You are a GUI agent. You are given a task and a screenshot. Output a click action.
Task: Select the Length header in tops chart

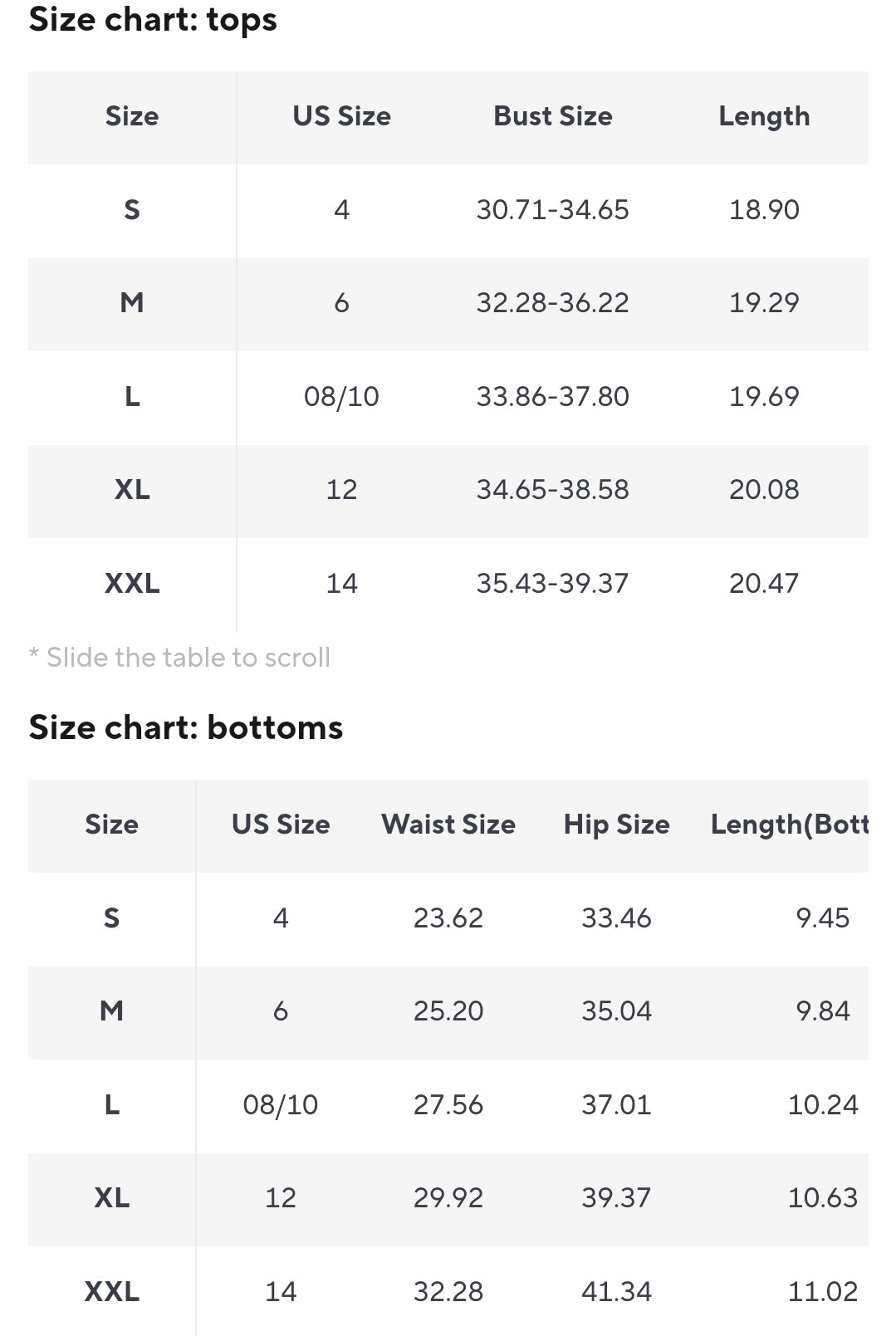click(764, 116)
